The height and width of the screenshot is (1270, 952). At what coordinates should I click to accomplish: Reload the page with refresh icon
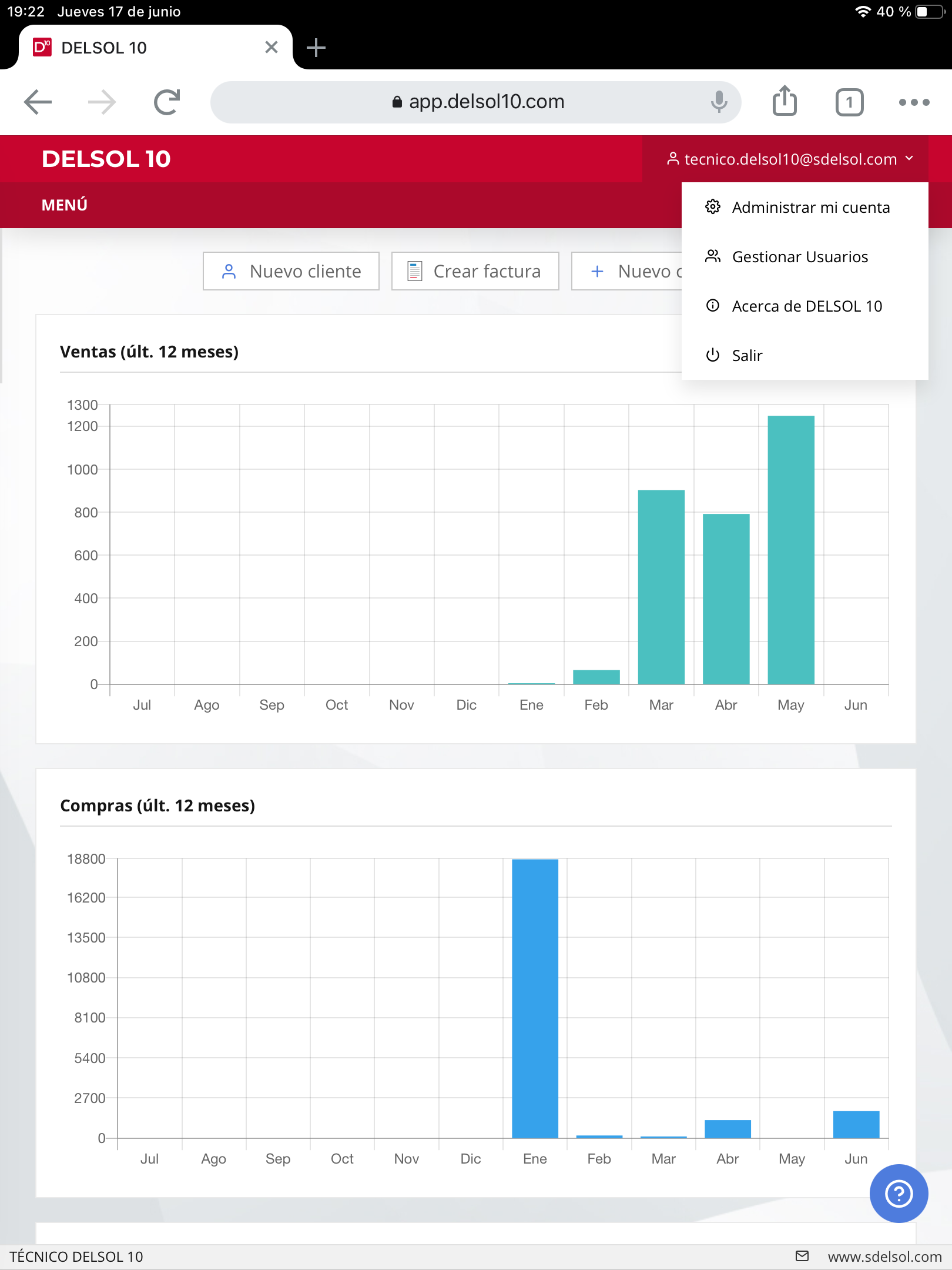(x=167, y=102)
